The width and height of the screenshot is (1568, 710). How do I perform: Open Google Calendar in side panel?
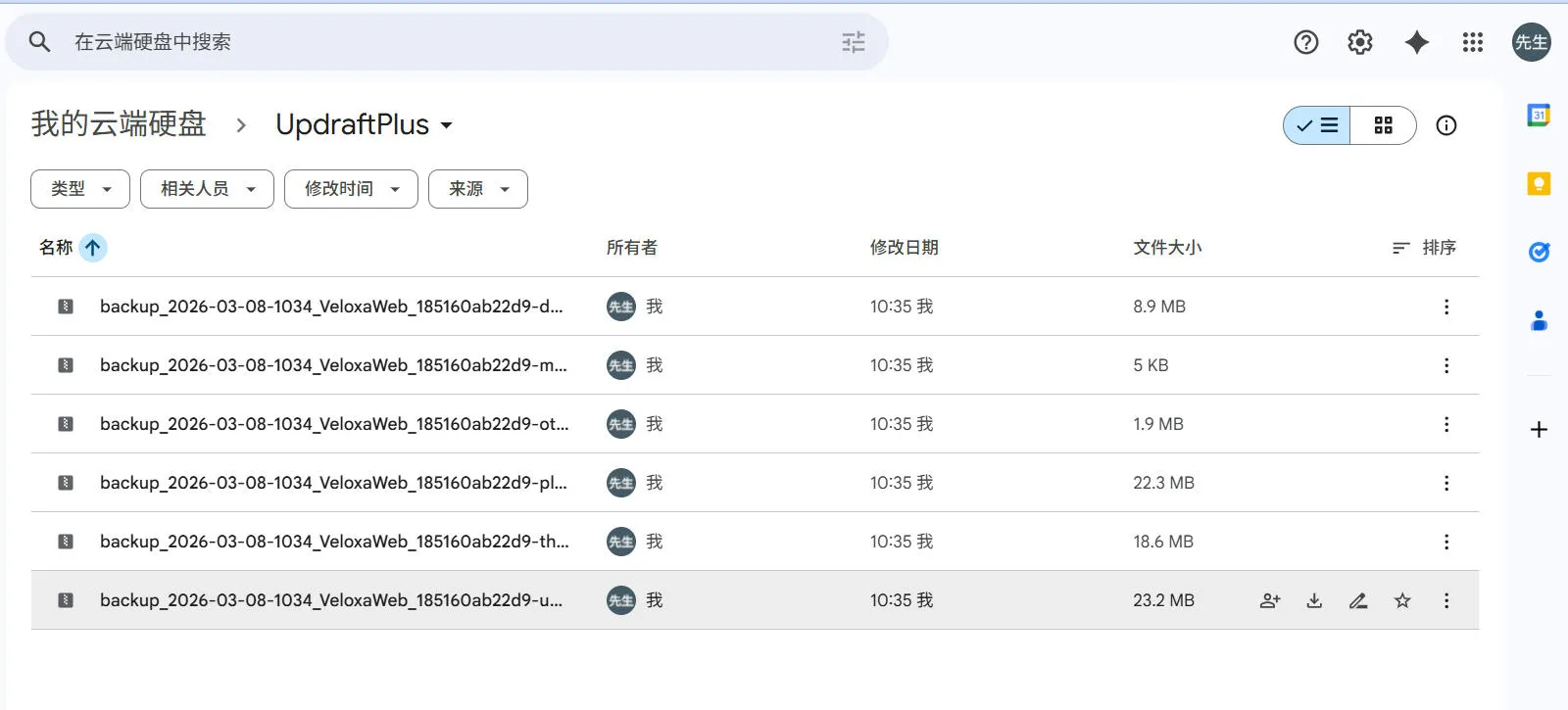coord(1539,116)
